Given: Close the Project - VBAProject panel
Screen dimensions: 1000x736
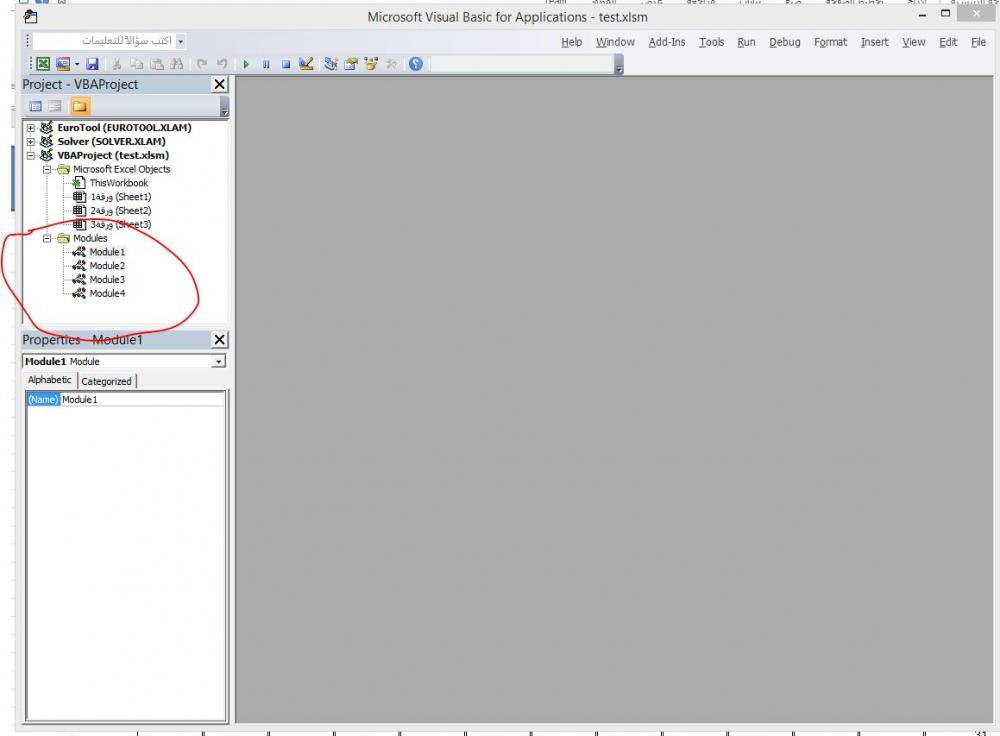Looking at the screenshot, I should (219, 84).
